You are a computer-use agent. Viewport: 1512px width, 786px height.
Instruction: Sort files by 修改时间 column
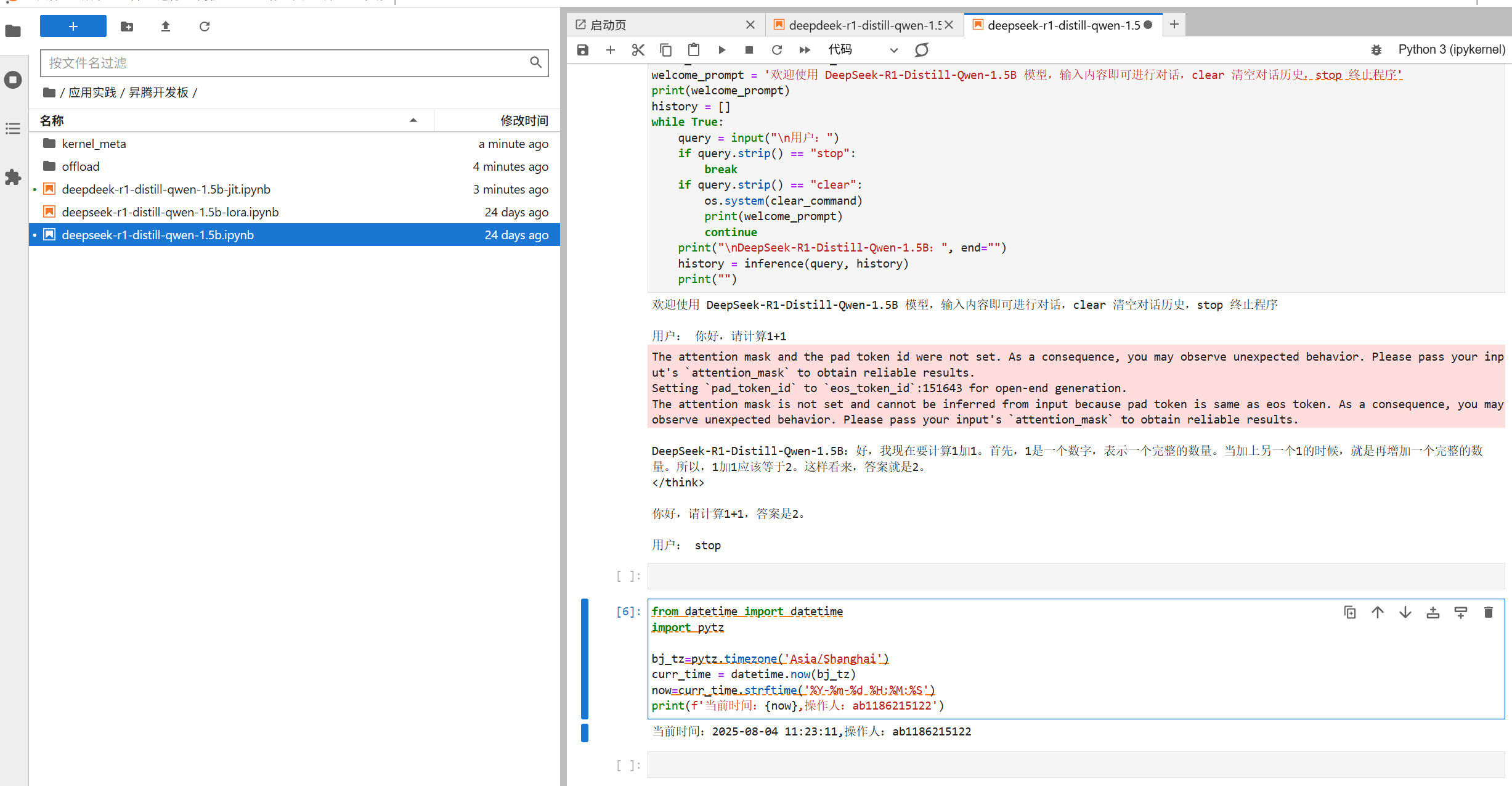point(524,120)
